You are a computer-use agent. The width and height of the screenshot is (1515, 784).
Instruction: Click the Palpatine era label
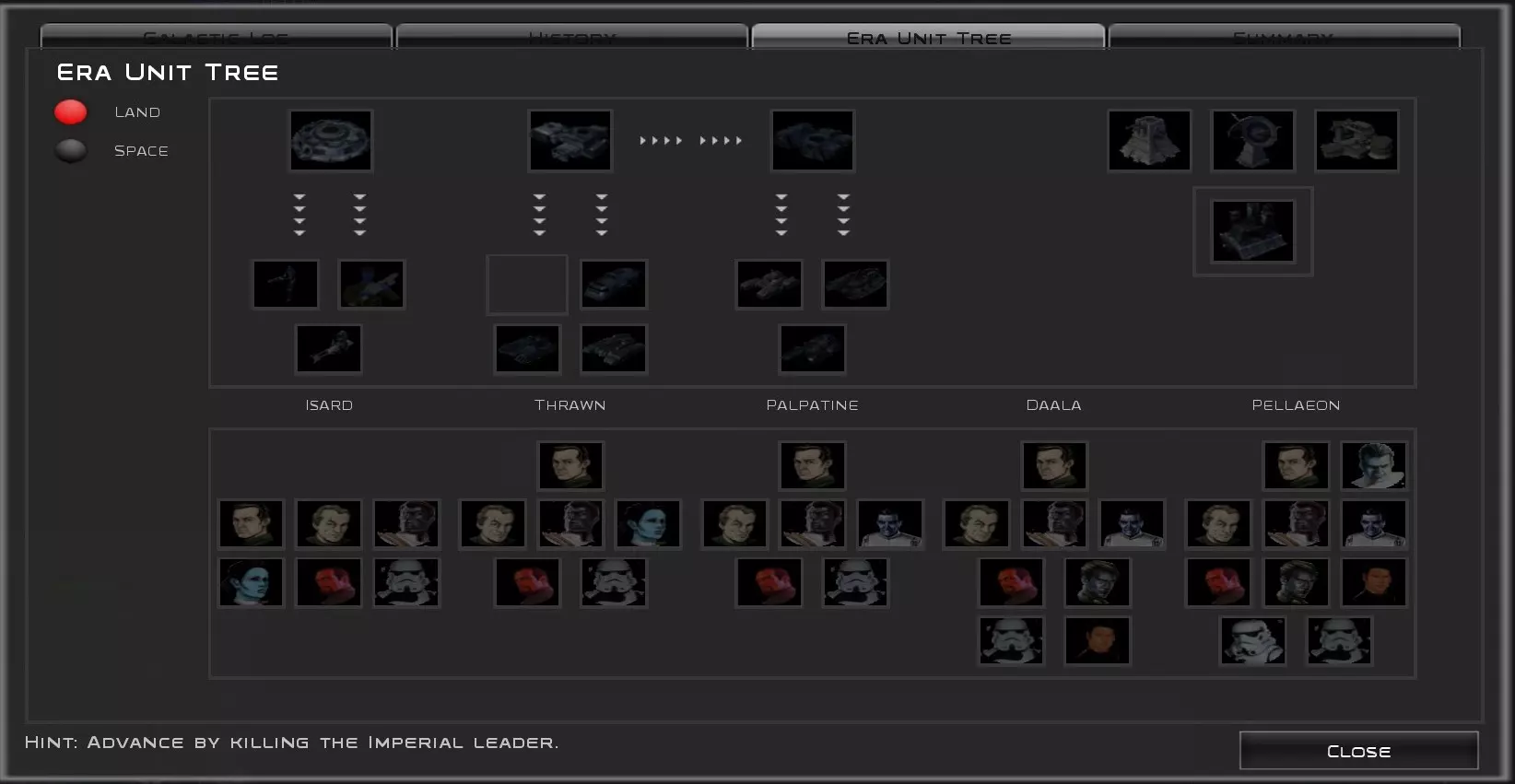click(x=813, y=405)
